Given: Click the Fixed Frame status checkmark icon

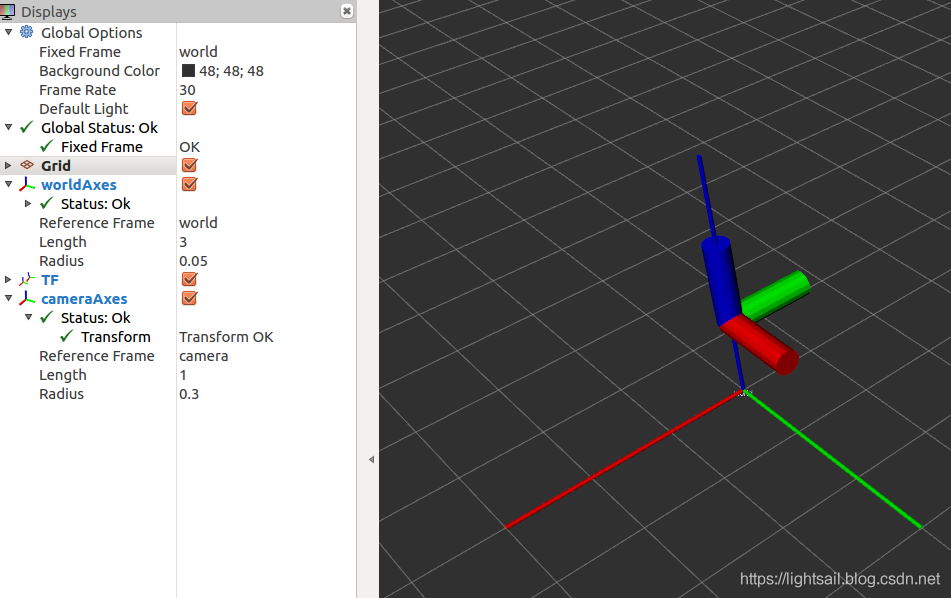Looking at the screenshot, I should [x=47, y=146].
